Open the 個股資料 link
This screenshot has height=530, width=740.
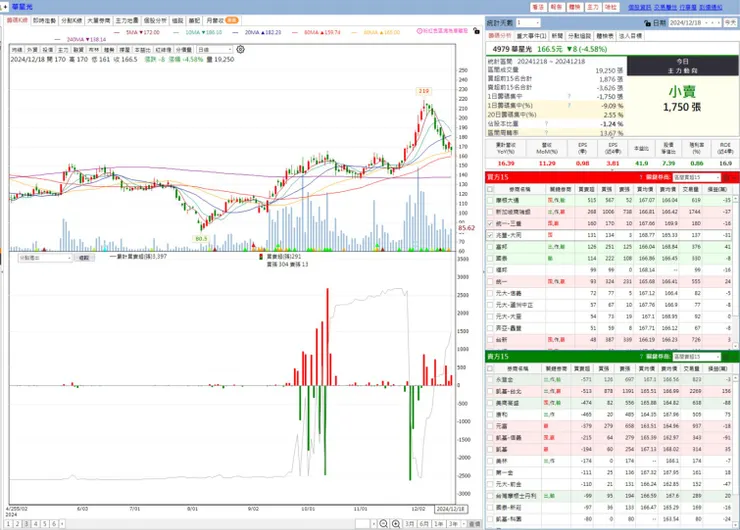(x=639, y=7)
